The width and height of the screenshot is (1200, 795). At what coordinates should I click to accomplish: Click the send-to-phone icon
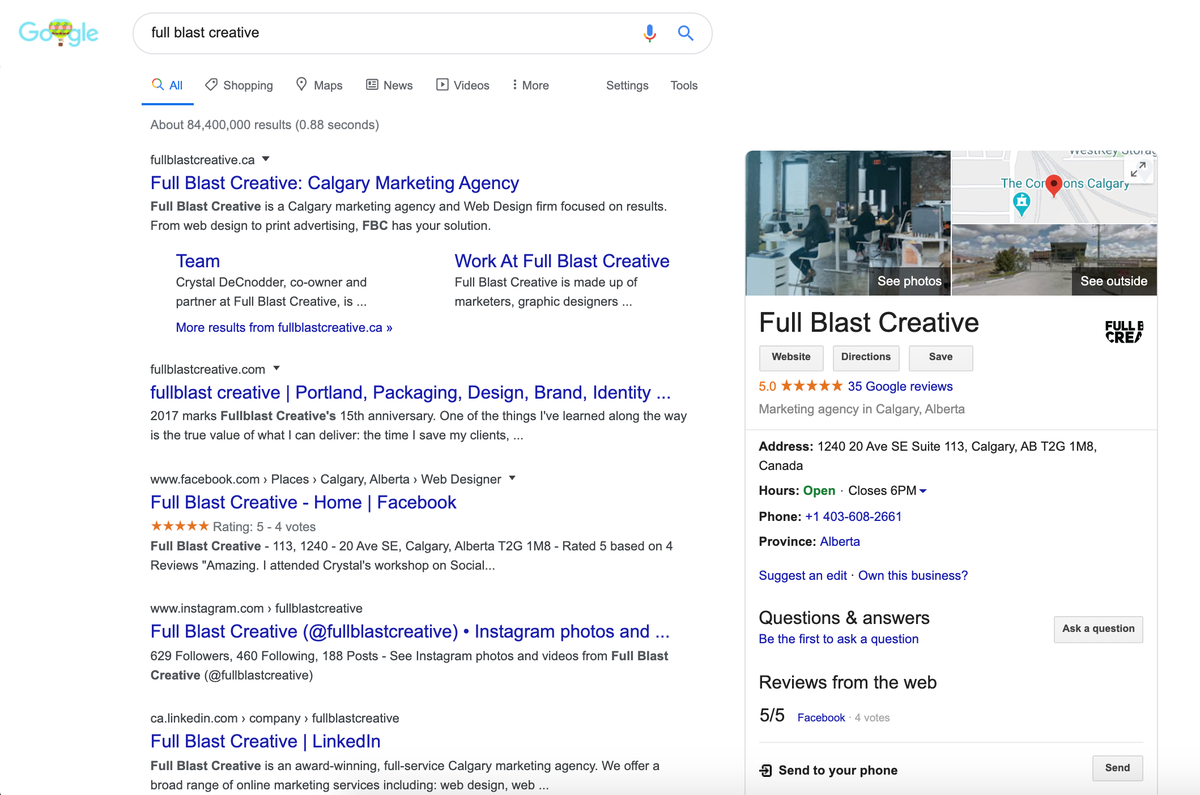point(766,770)
